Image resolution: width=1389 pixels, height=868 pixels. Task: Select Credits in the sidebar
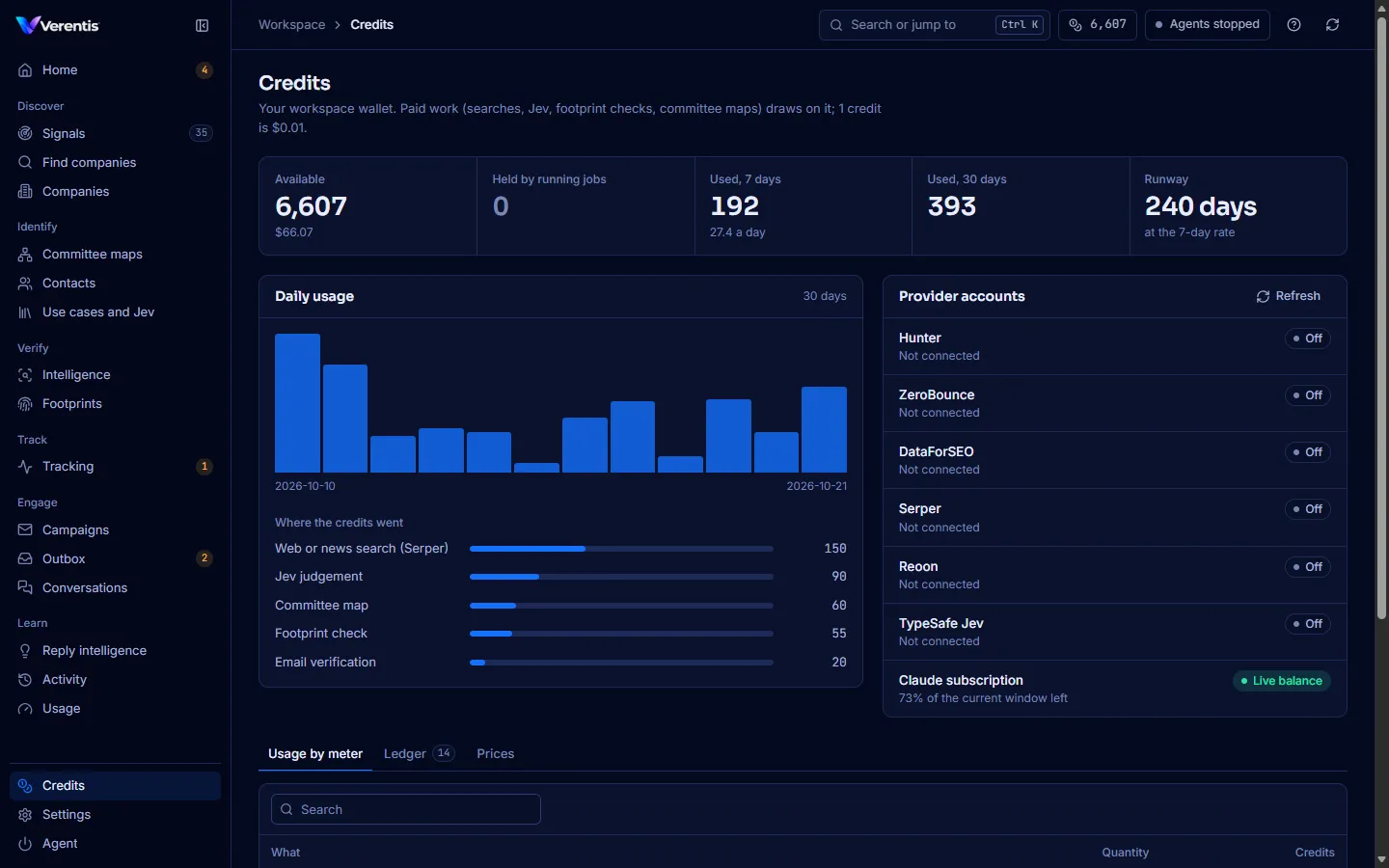pyautogui.click(x=115, y=785)
